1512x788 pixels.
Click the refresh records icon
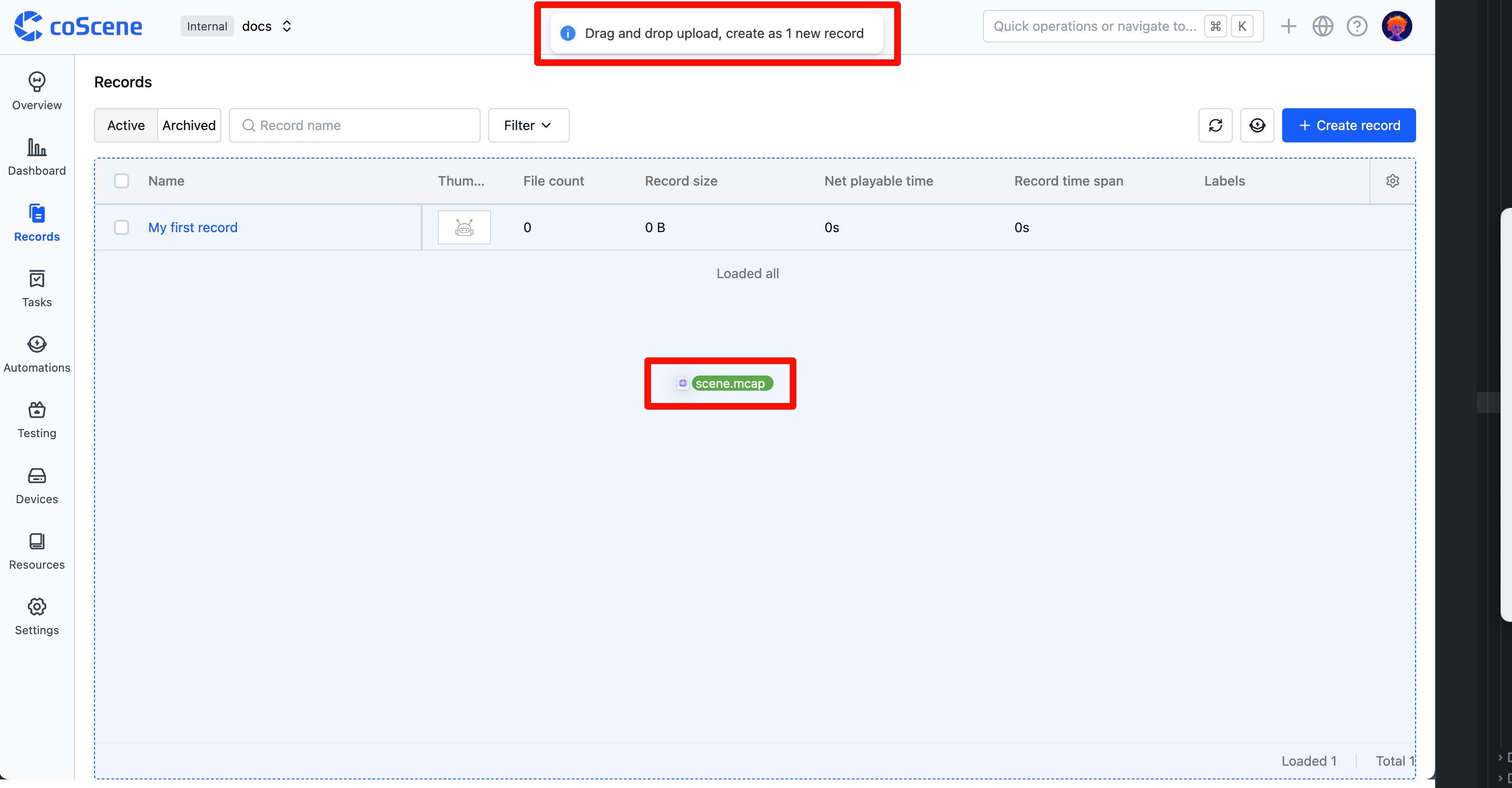click(1215, 125)
